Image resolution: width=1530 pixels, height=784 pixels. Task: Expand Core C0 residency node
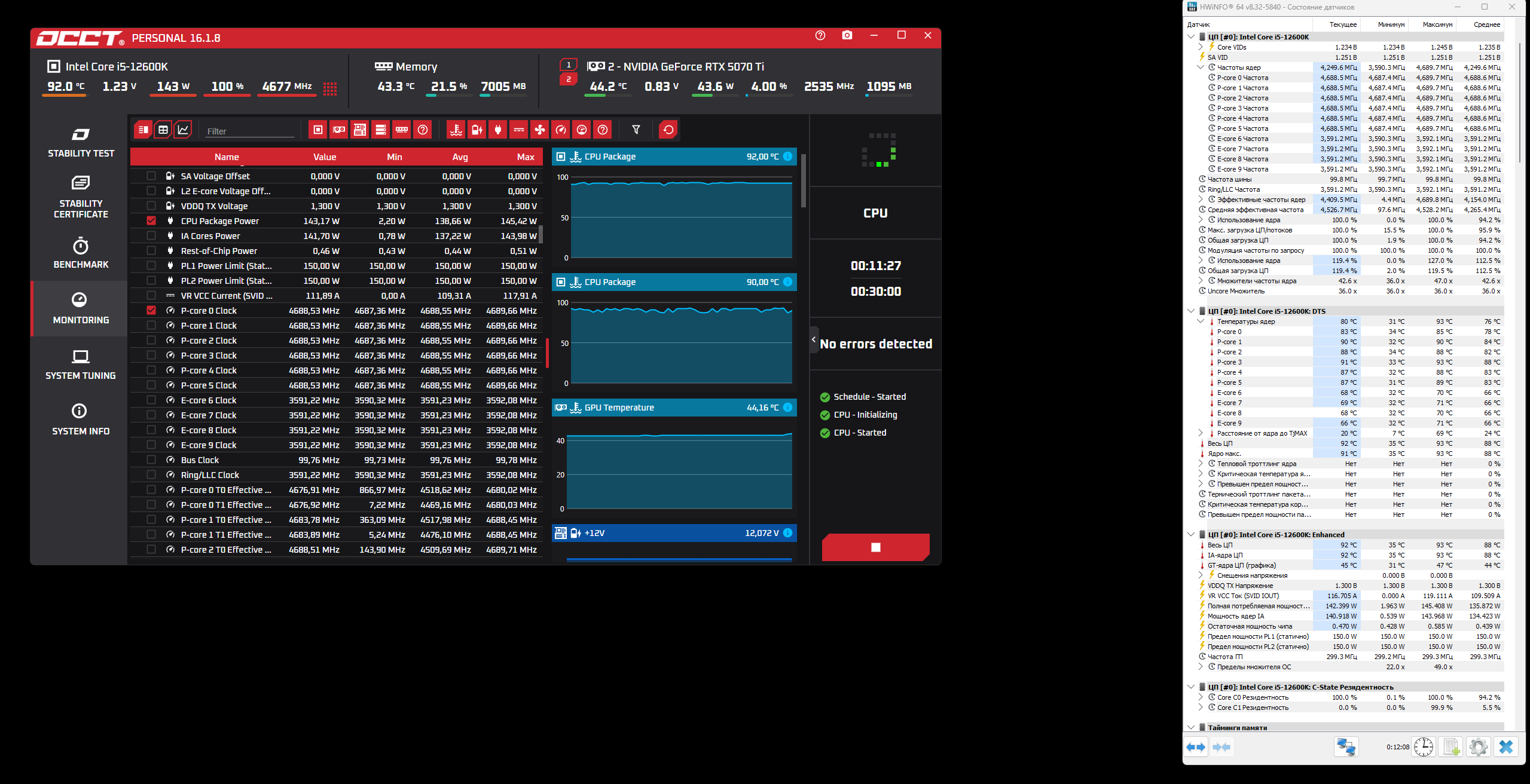tap(1201, 697)
